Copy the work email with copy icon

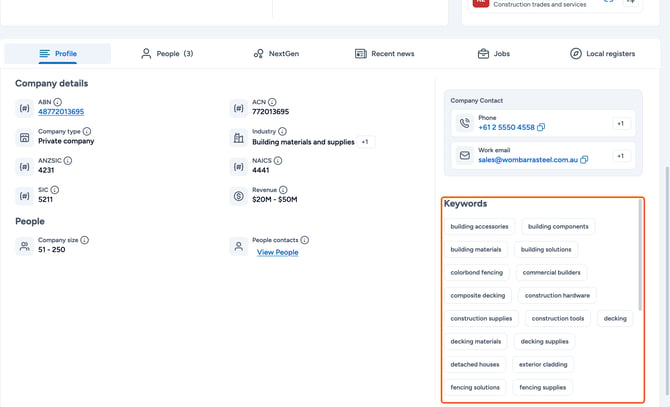584,160
